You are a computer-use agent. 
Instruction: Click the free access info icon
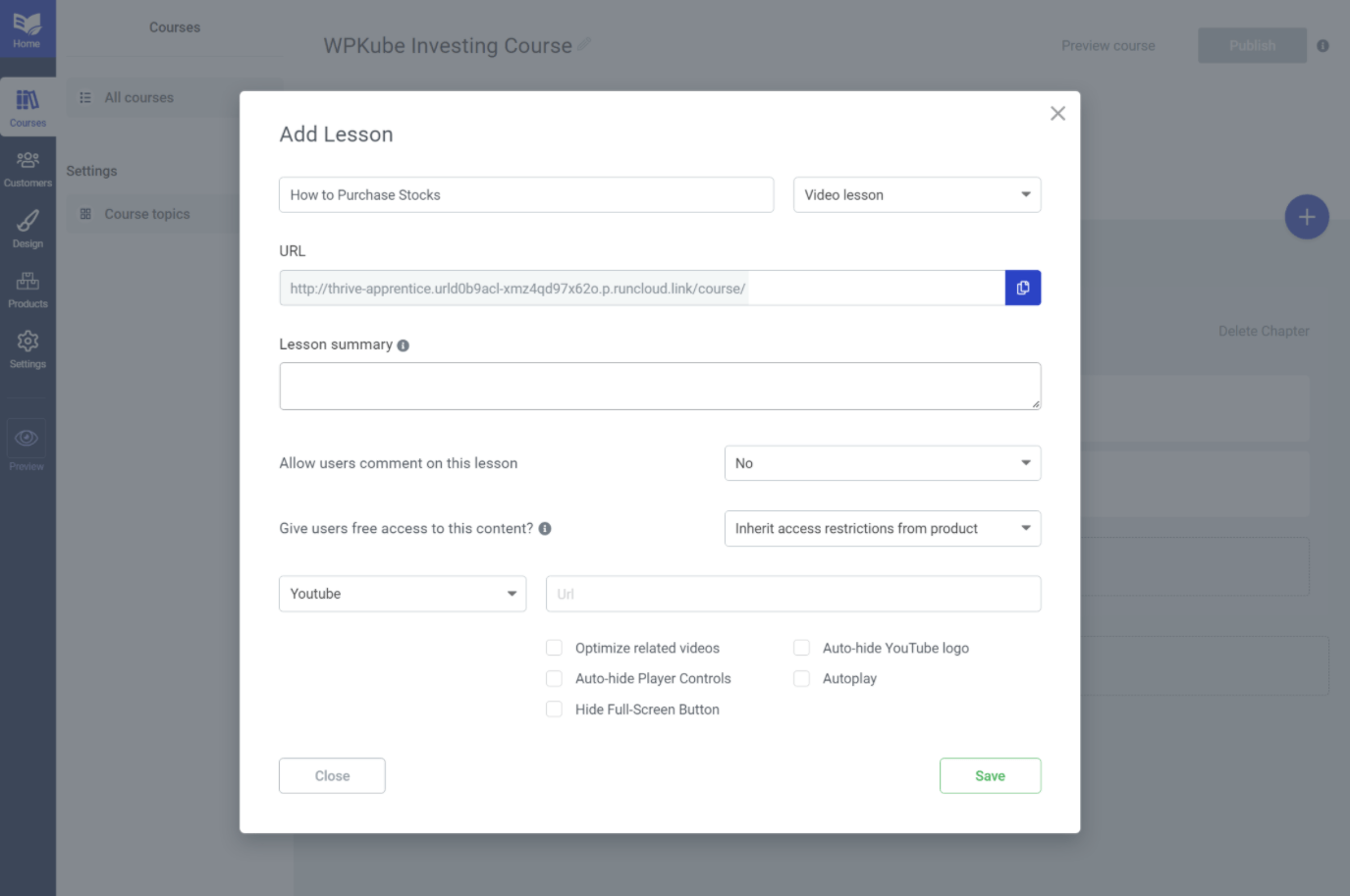click(x=545, y=528)
